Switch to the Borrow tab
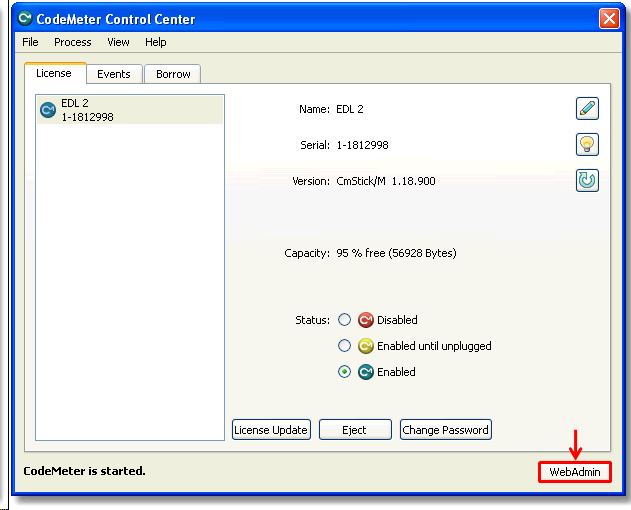631x510 pixels. click(x=172, y=74)
